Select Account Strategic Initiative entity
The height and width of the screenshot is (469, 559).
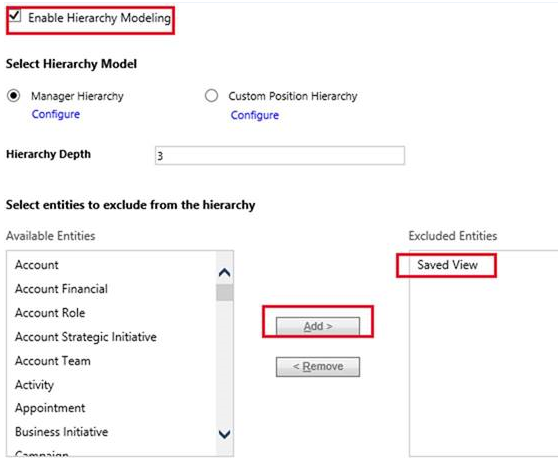(x=86, y=337)
